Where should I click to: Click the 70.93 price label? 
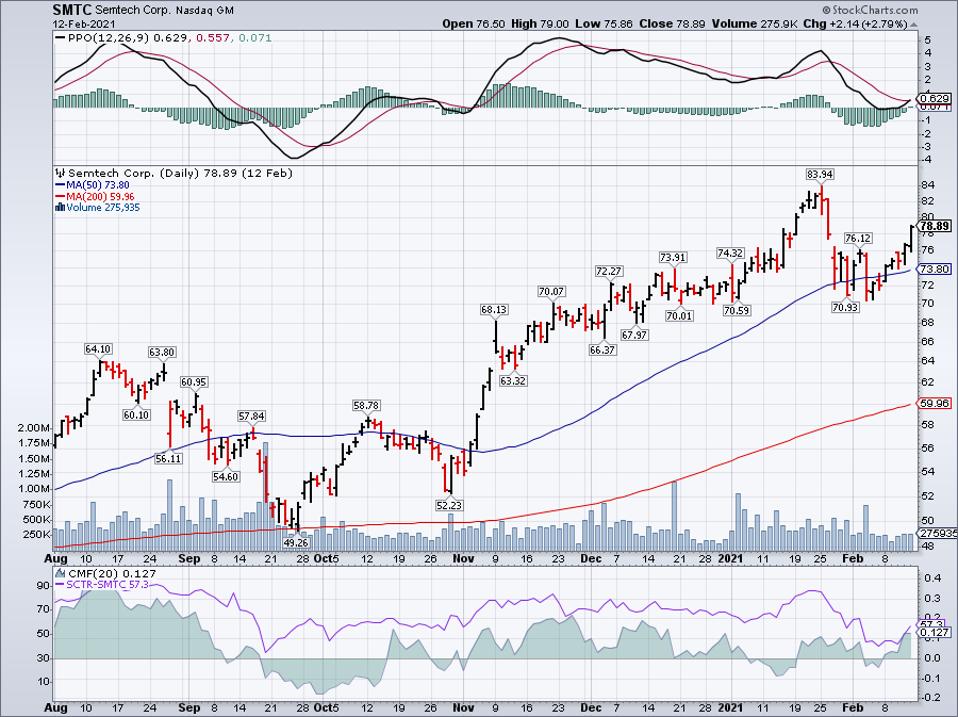tap(846, 307)
